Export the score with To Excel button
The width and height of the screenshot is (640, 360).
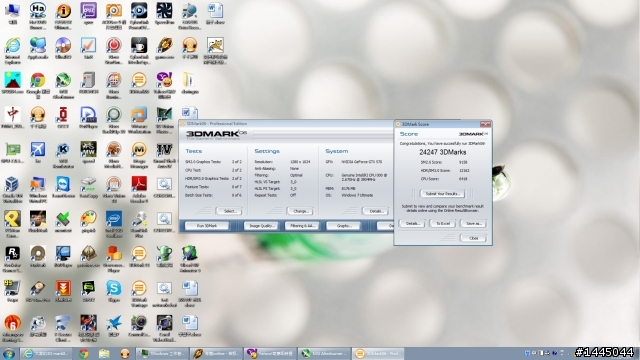(x=443, y=223)
